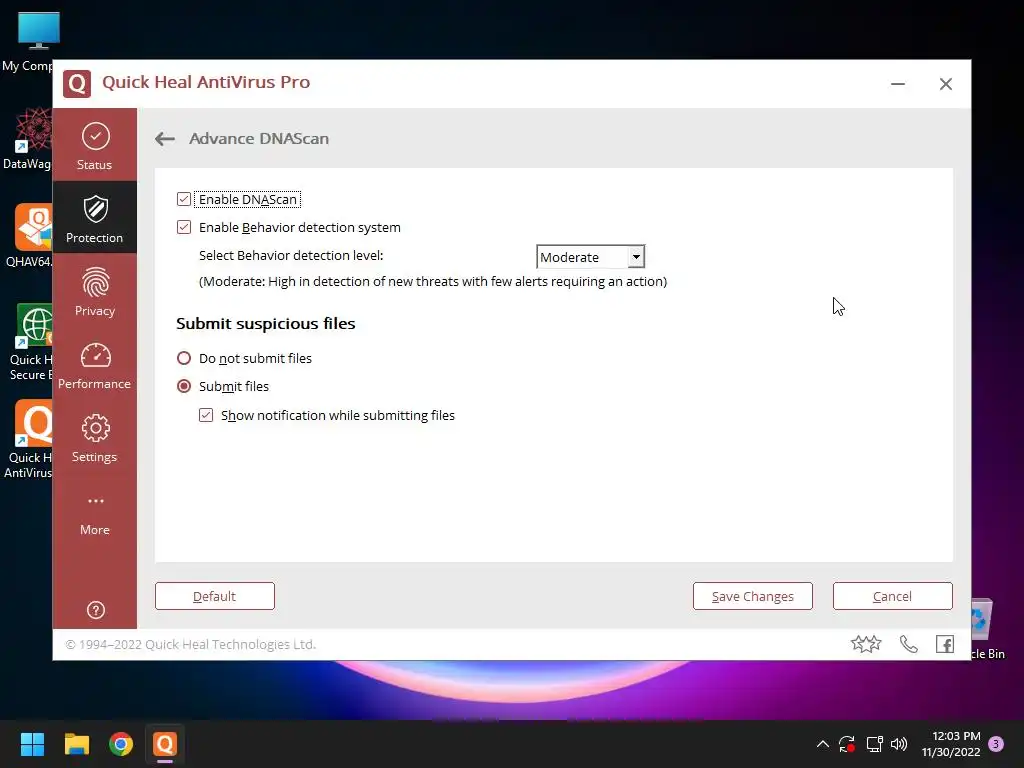Launch Google Chrome from taskbar
This screenshot has width=1024, height=768.
pyautogui.click(x=121, y=744)
